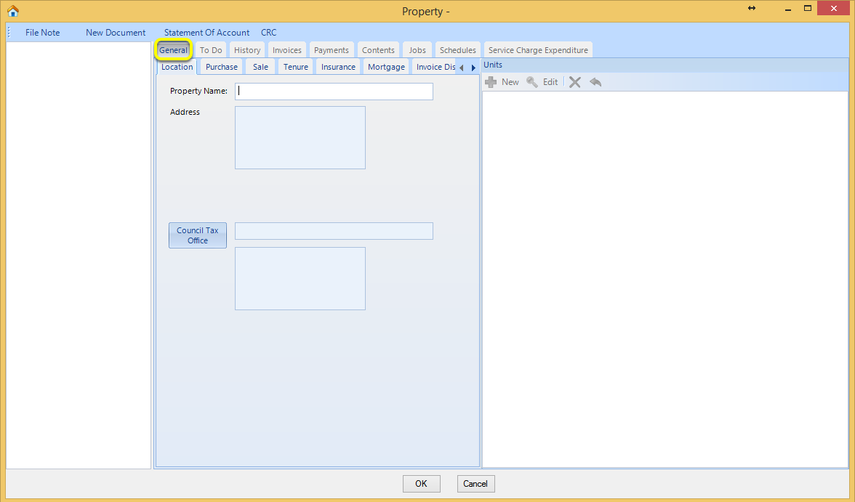This screenshot has width=855, height=502.
Task: Confirm with the OK button
Action: coord(421,483)
